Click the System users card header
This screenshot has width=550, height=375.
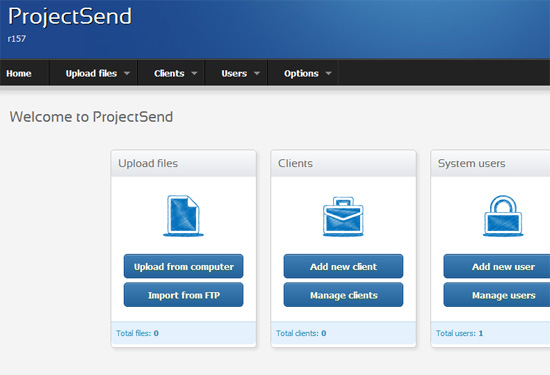(x=490, y=163)
